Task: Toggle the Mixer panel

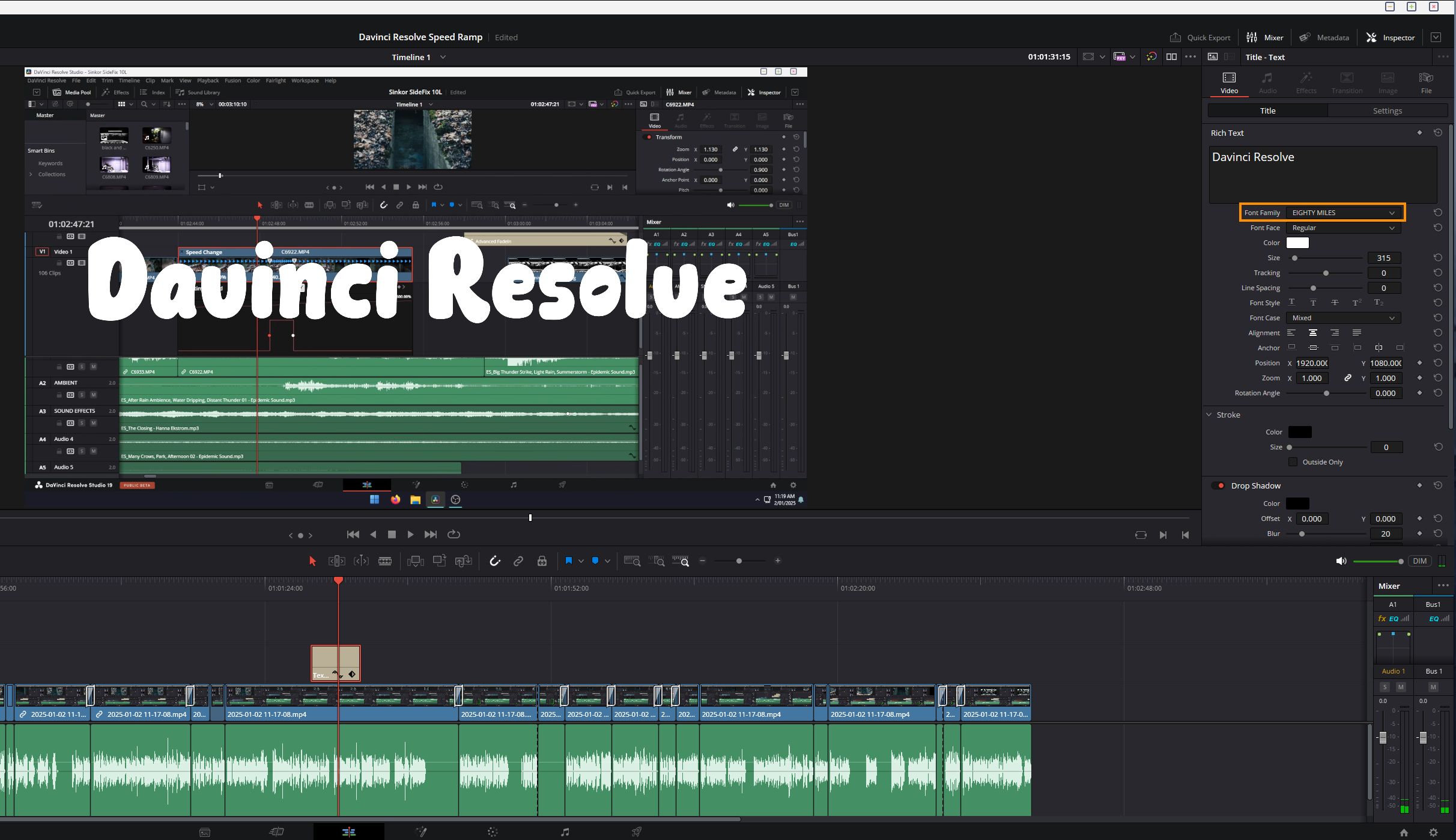Action: [x=1265, y=37]
